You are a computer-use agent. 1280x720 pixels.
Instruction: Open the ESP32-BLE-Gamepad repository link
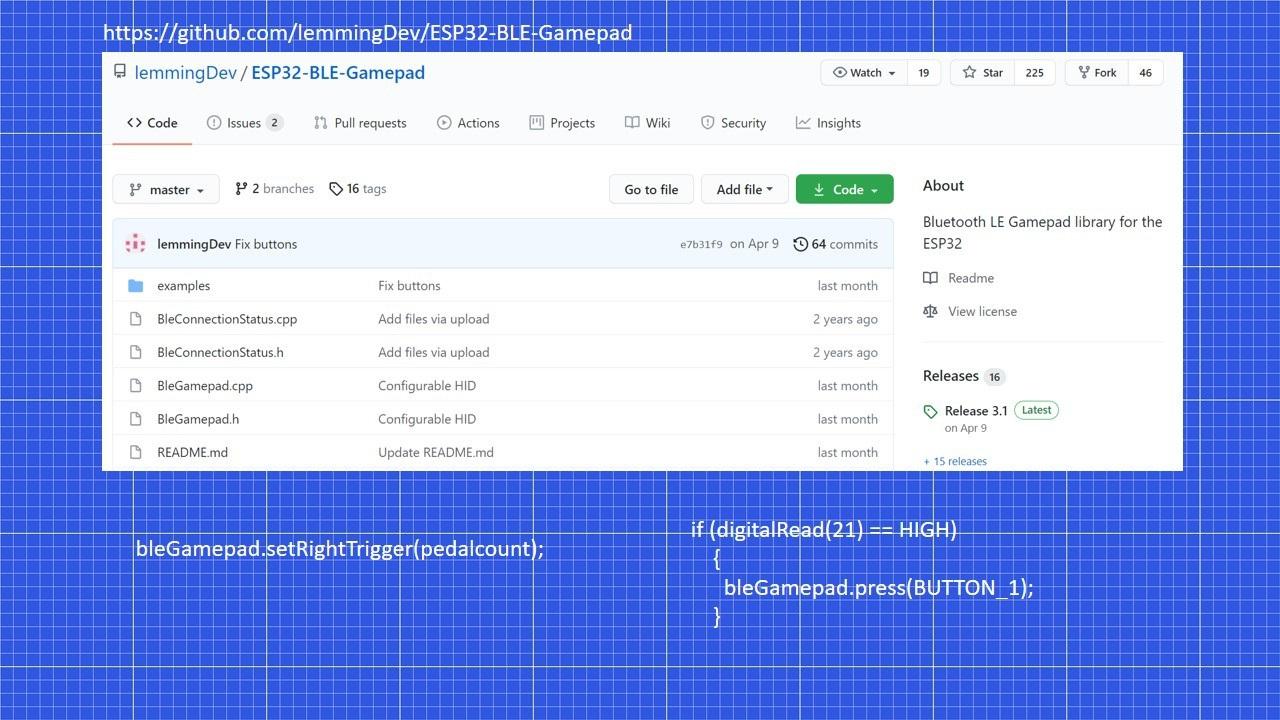[338, 72]
